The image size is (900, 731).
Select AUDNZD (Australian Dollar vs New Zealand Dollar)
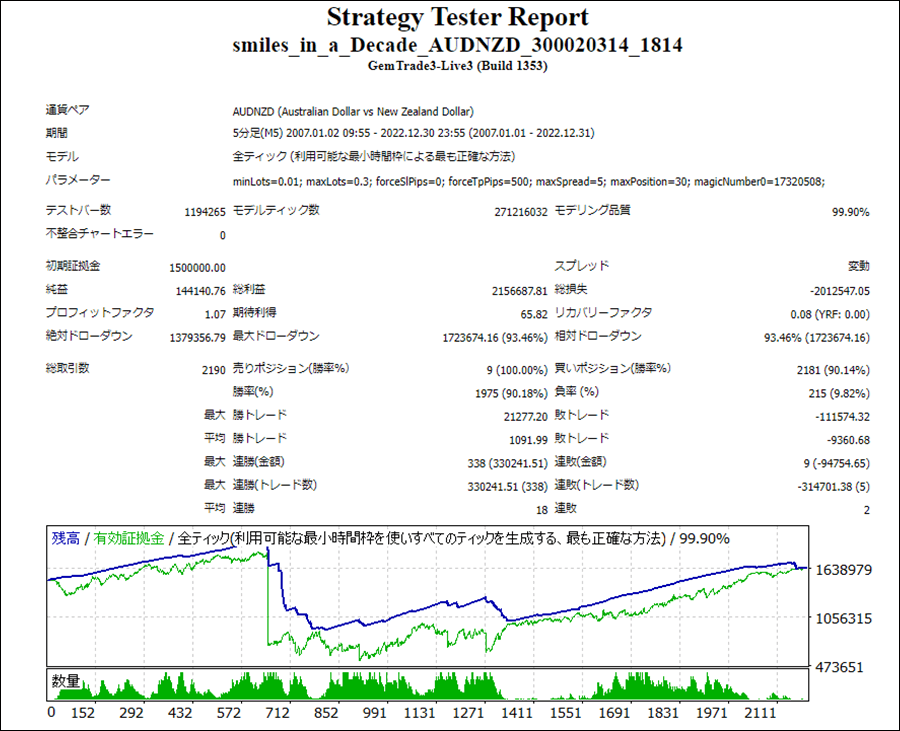(353, 112)
